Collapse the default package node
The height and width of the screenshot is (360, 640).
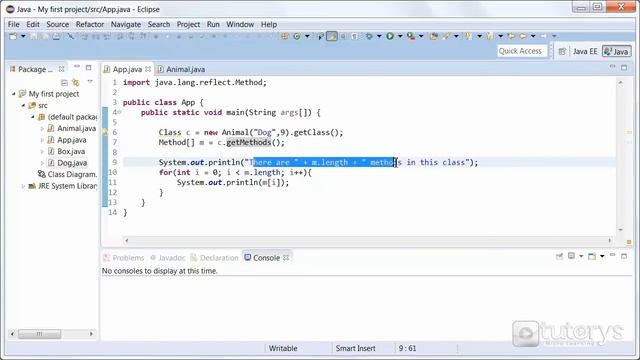33,117
